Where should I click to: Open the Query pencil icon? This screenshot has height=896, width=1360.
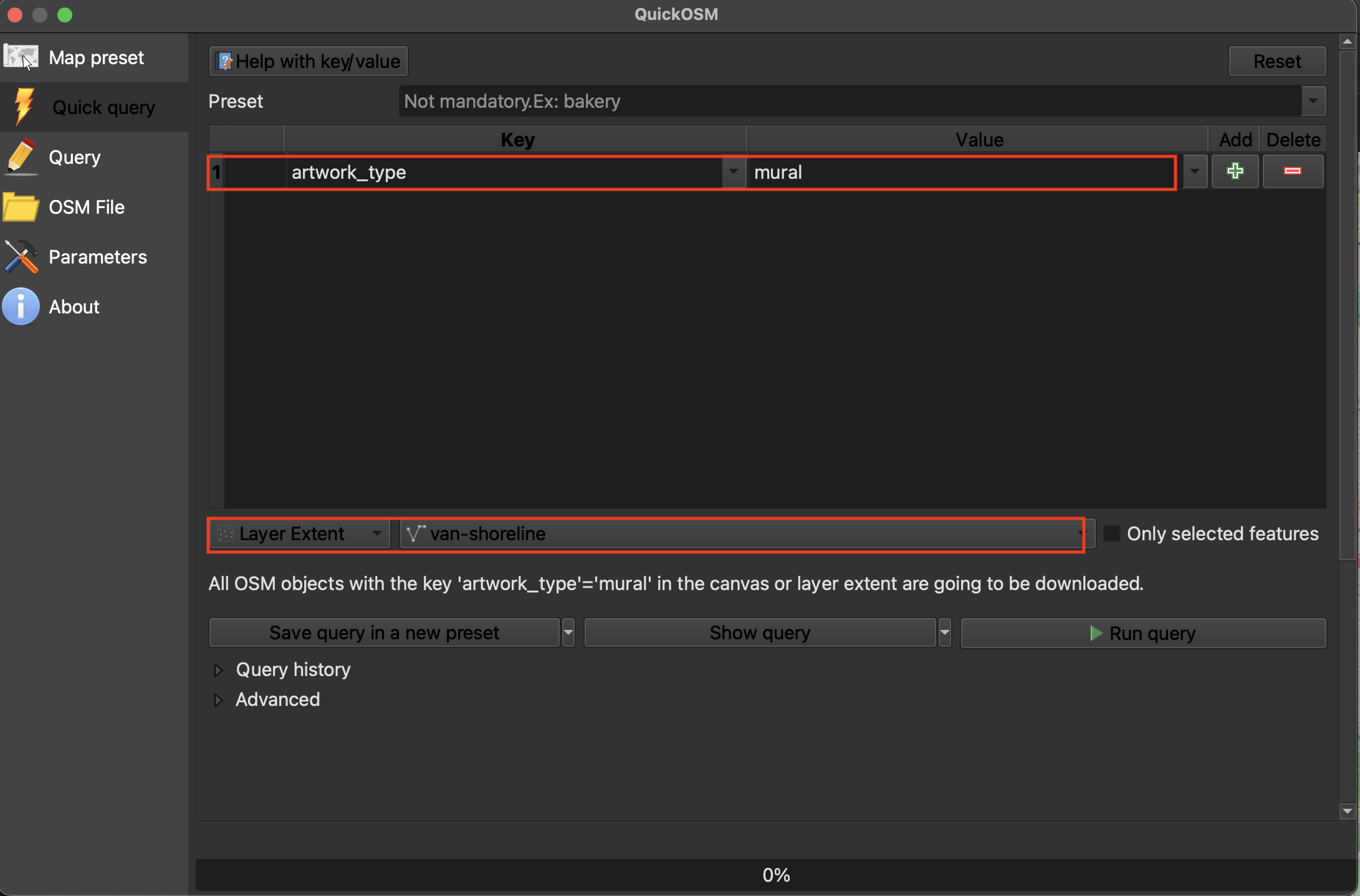21,156
